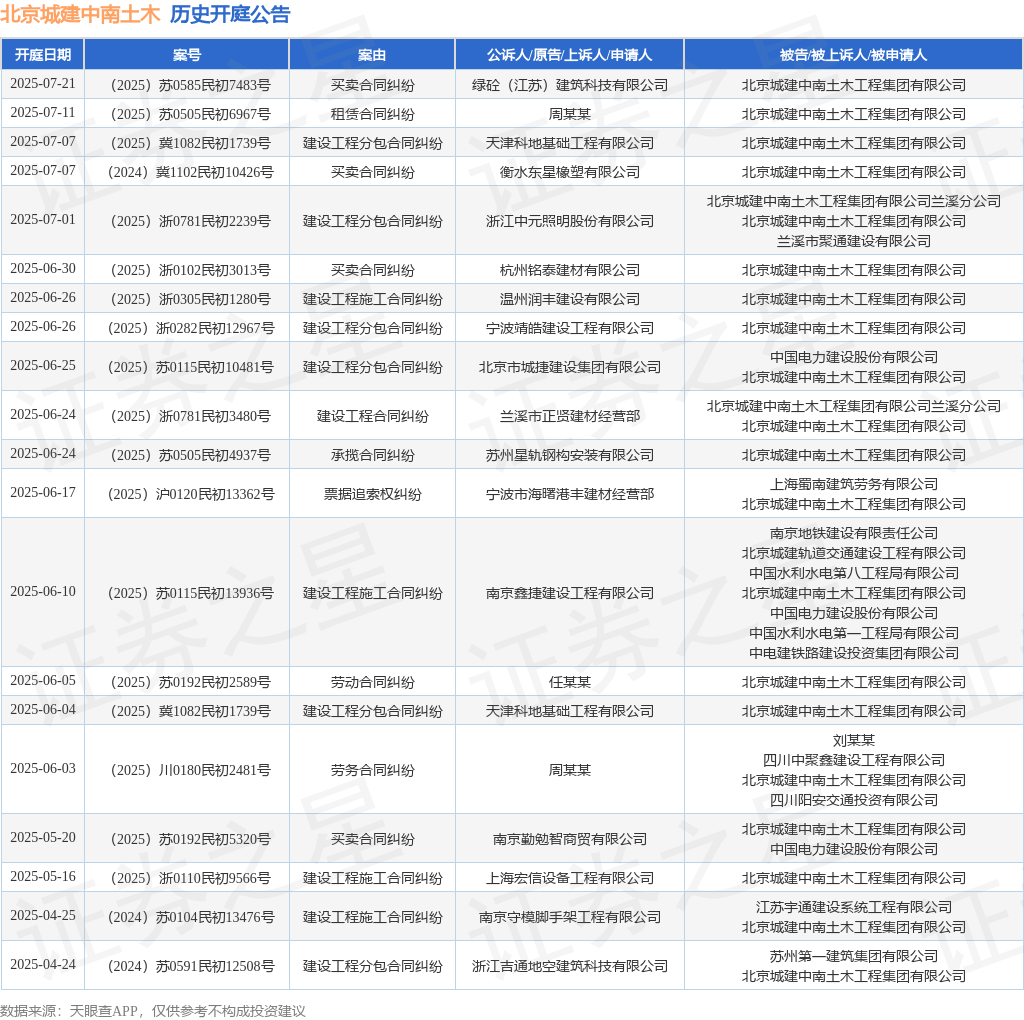The image size is (1024, 1020).
Task: Click the 北京城建中南土木 title text
Action: pos(80,14)
